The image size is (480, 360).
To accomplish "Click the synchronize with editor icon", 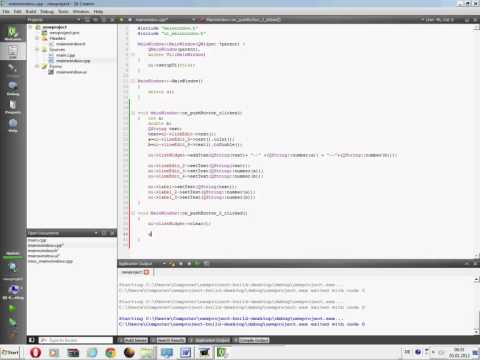I will point(95,20).
